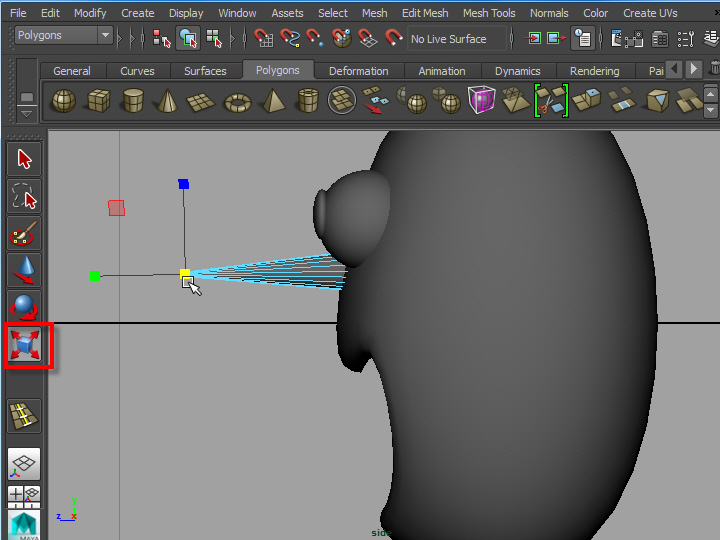Switch to single perspective view layout

[25, 462]
